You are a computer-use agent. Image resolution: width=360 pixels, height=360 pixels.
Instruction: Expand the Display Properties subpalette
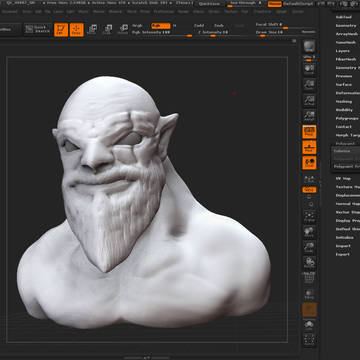coord(347,221)
